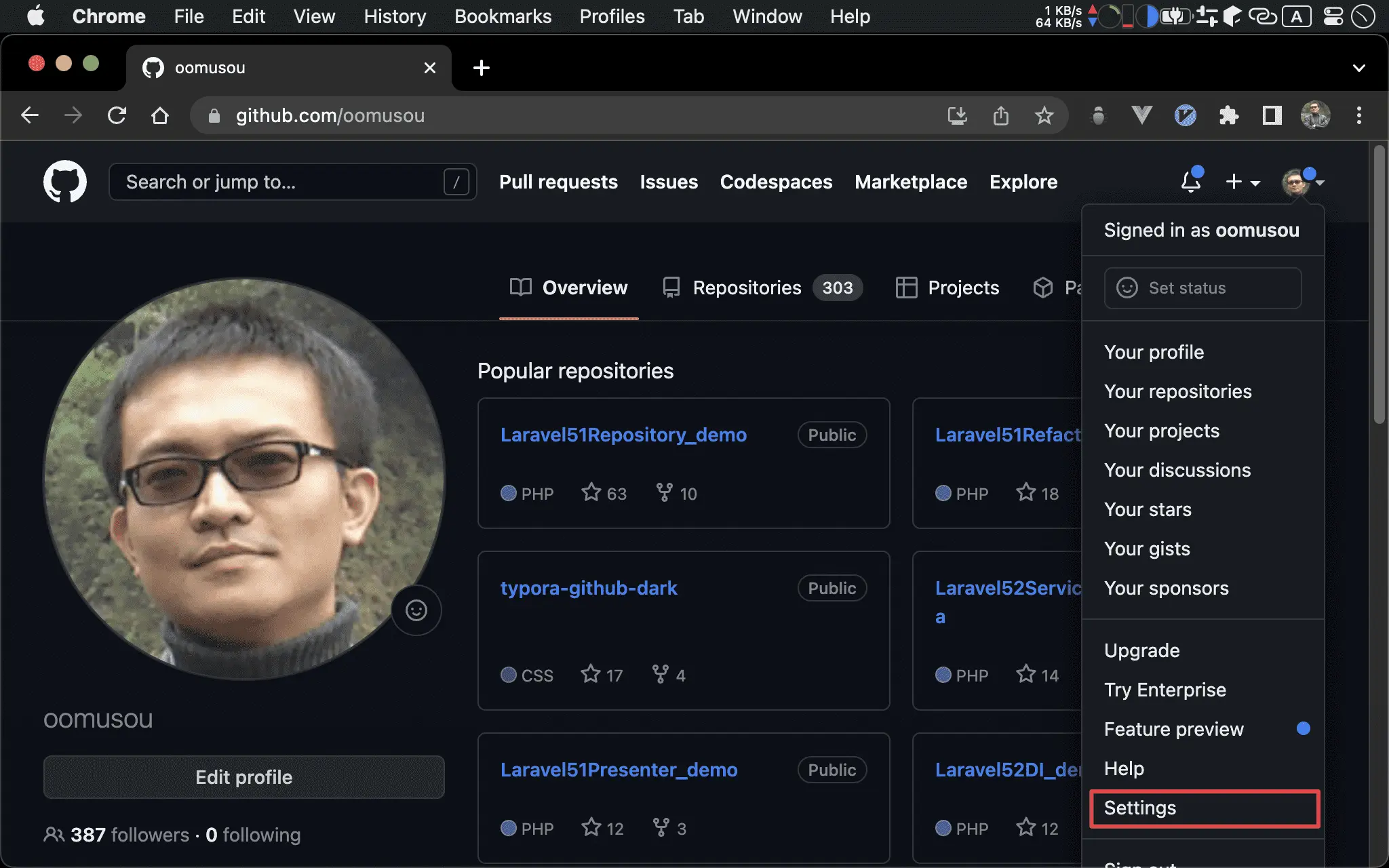
Task: Click the profile photo of oomusou
Action: 244,479
